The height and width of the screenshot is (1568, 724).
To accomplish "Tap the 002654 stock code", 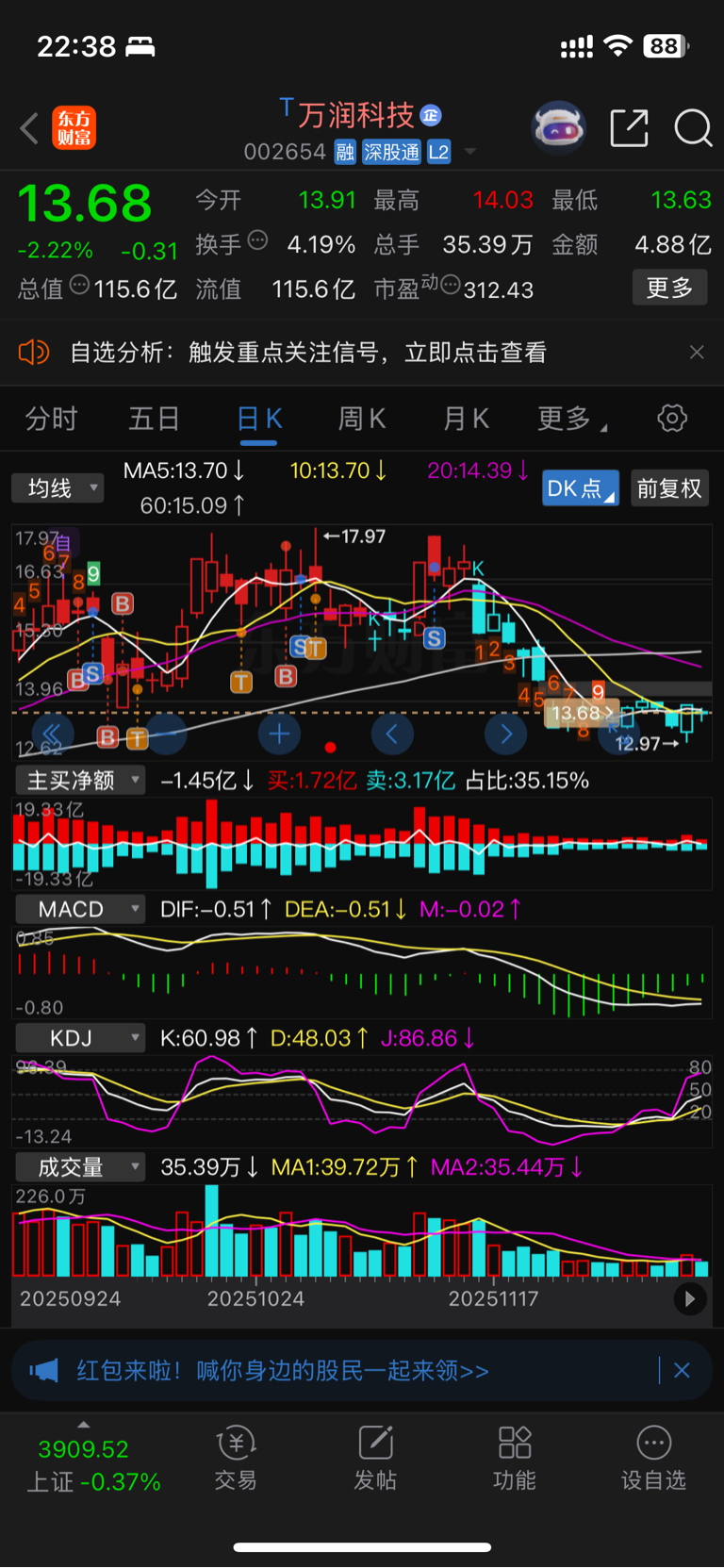I will [285, 152].
